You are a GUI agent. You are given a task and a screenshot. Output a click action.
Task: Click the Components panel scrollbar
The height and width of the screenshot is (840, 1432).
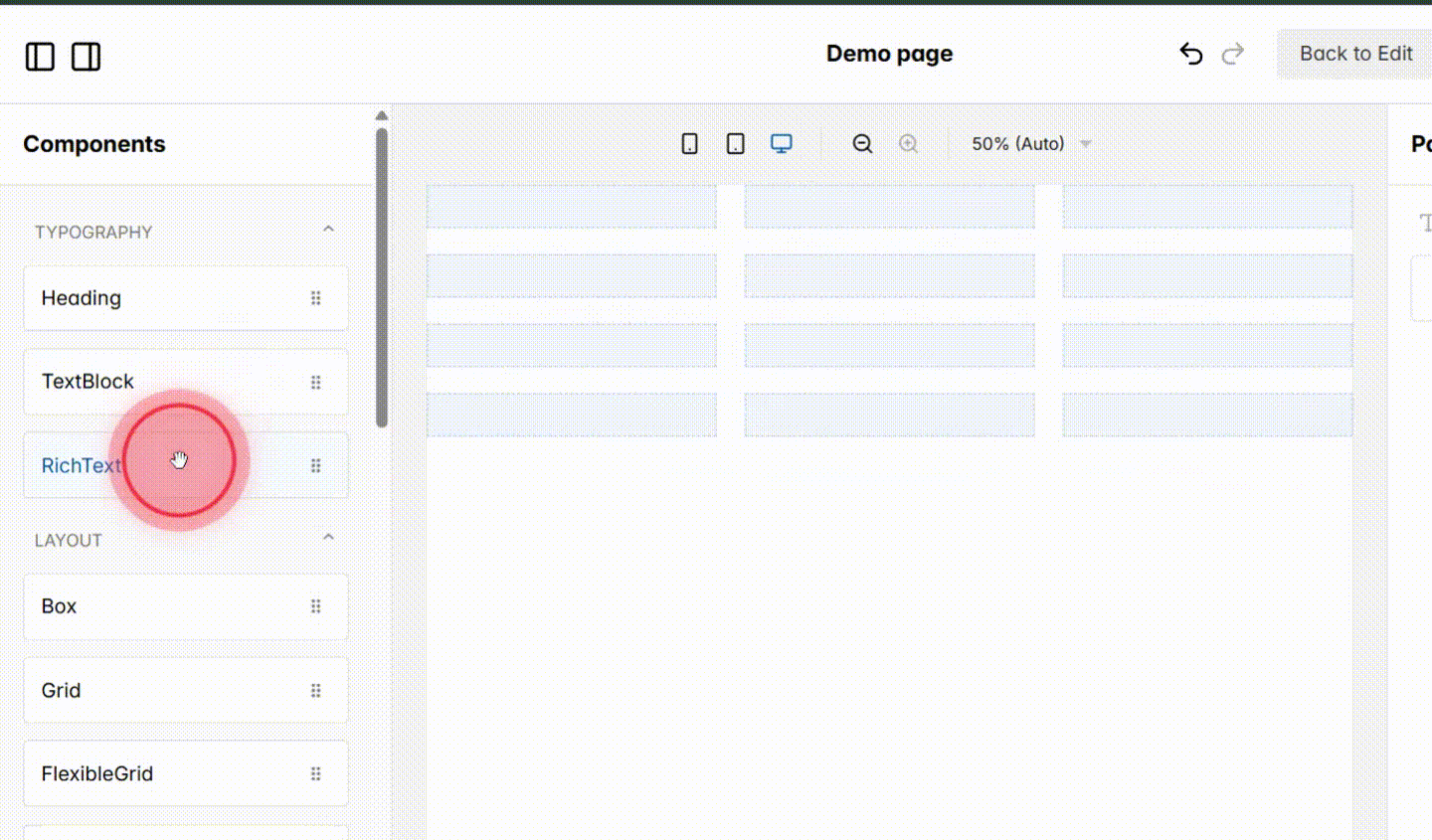(x=382, y=278)
